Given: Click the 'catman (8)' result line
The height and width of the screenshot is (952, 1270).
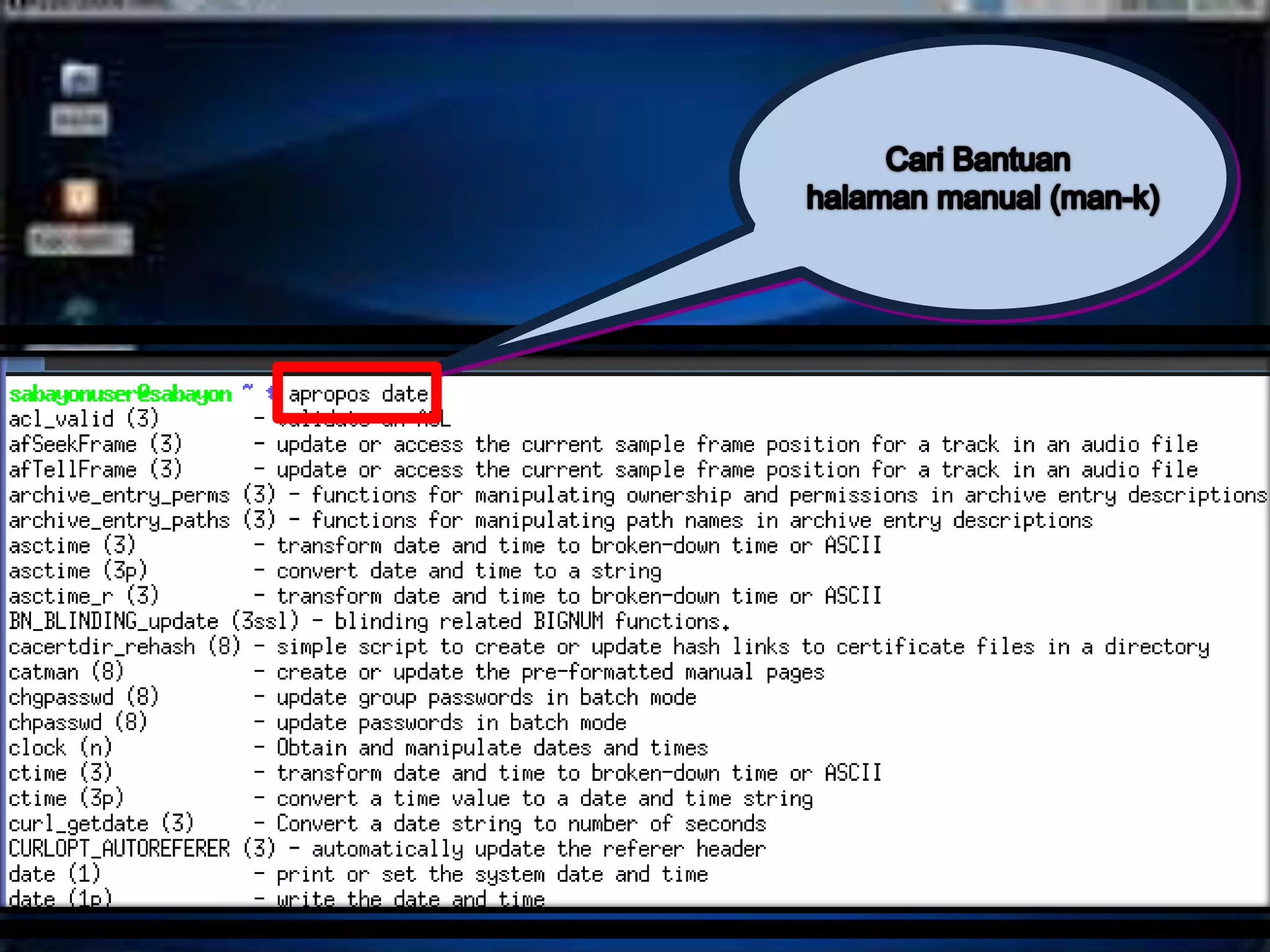Looking at the screenshot, I should point(66,672).
